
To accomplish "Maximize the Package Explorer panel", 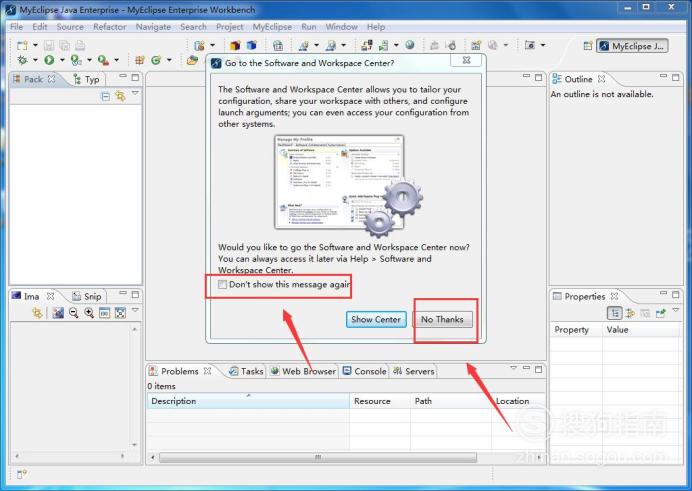I will (x=135, y=78).
